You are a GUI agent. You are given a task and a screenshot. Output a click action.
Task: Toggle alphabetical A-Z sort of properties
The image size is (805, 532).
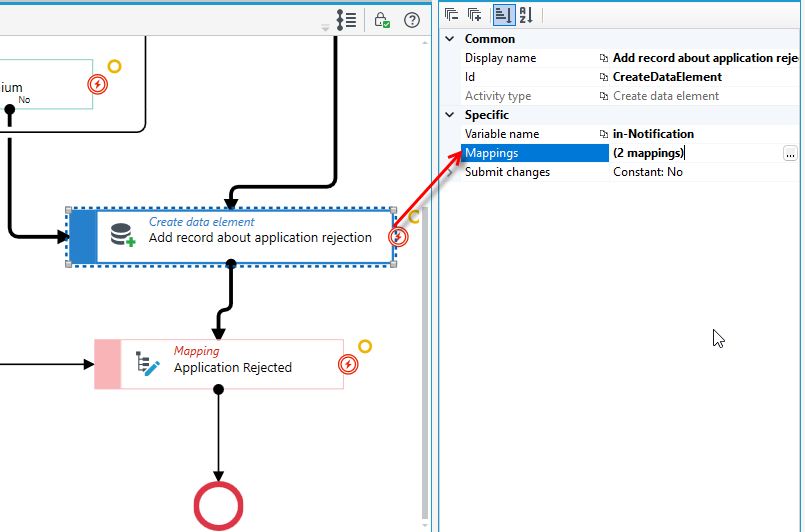coord(526,15)
